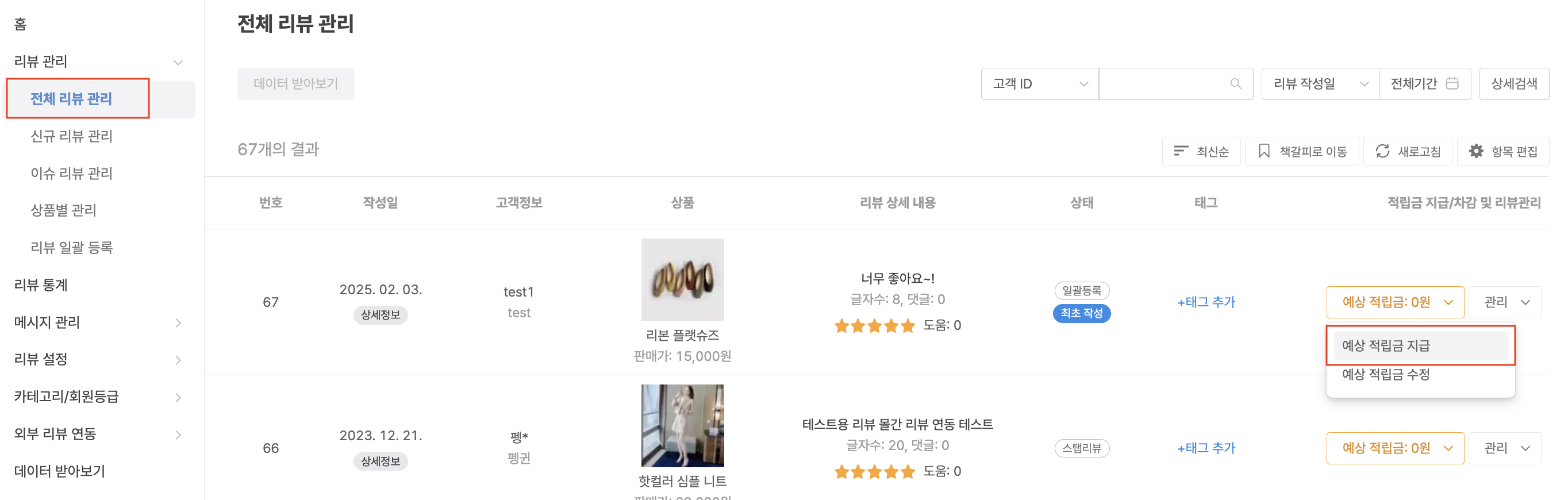The image size is (1568, 500).
Task: Choose 예상 적립금 수정 menu option
Action: [1385, 375]
